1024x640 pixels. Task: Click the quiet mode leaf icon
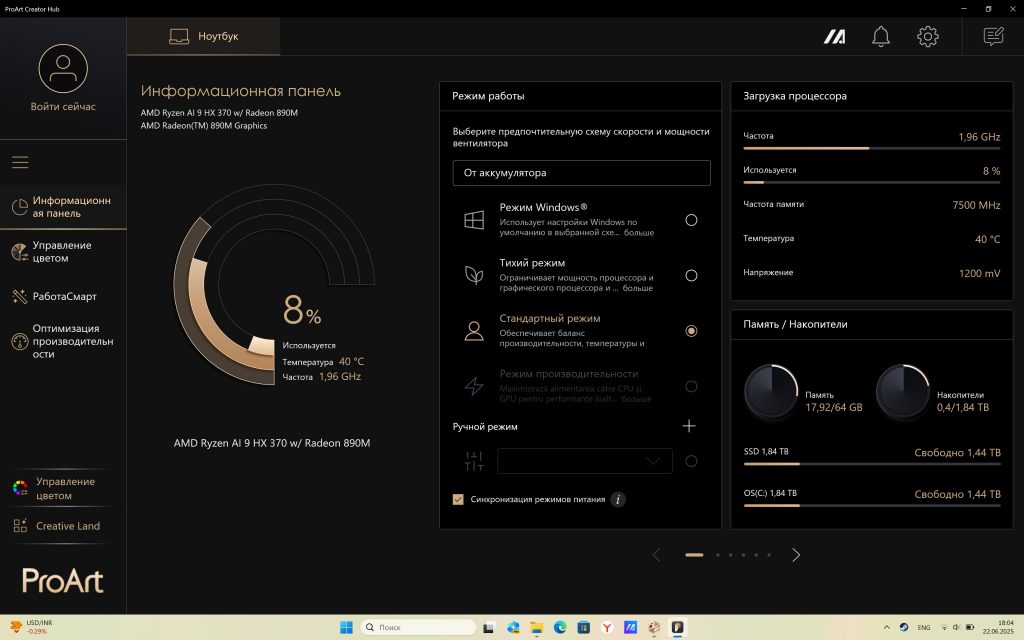click(x=474, y=275)
